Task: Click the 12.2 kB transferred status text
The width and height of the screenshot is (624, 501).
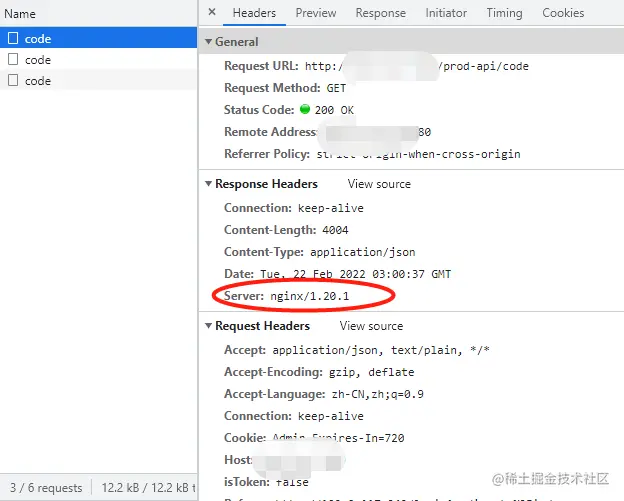Action: coord(148,487)
